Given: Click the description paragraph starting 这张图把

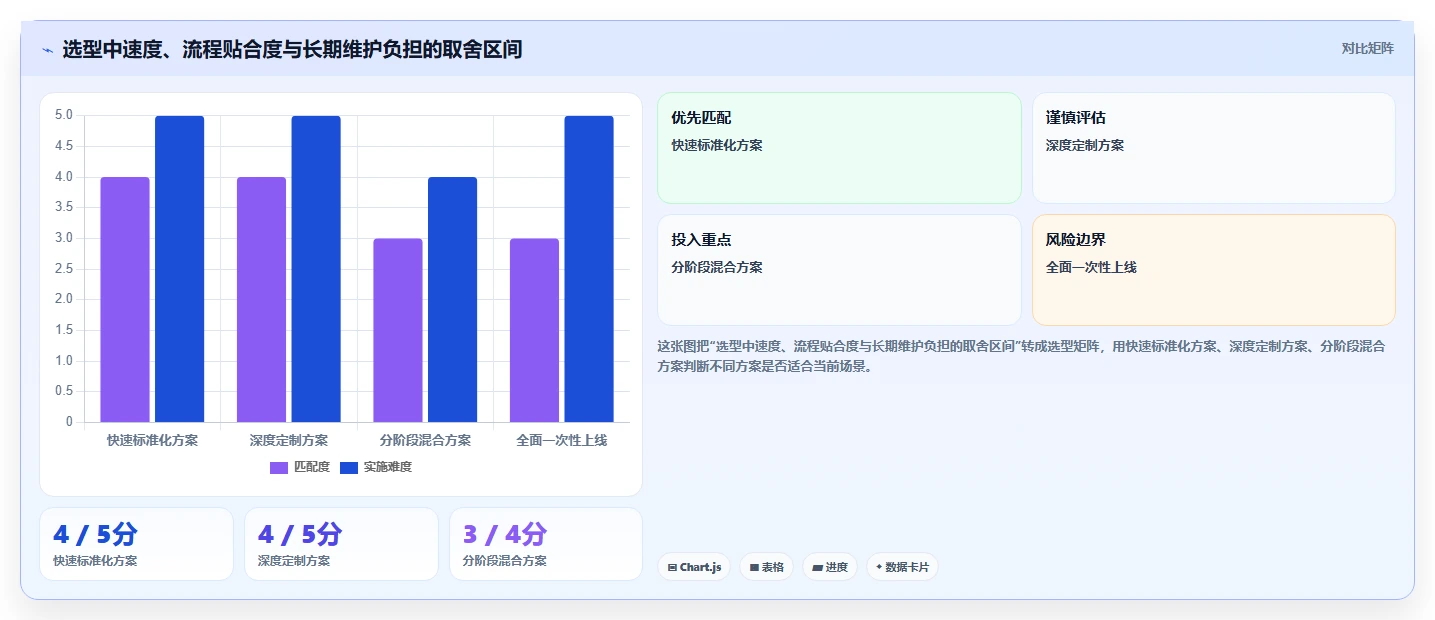Looking at the screenshot, I should coord(1021,356).
